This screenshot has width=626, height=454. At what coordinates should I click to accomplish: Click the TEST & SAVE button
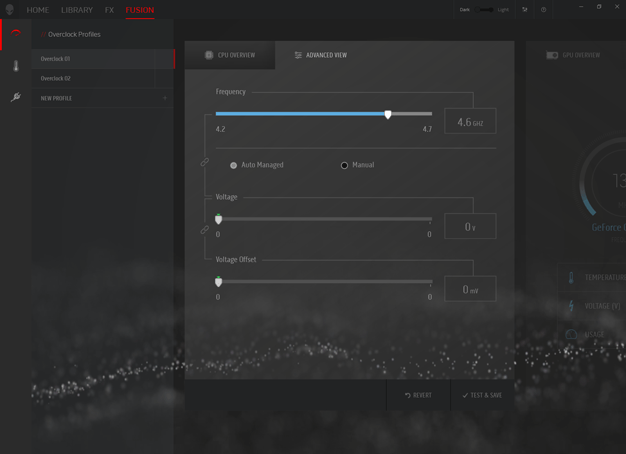[482, 395]
